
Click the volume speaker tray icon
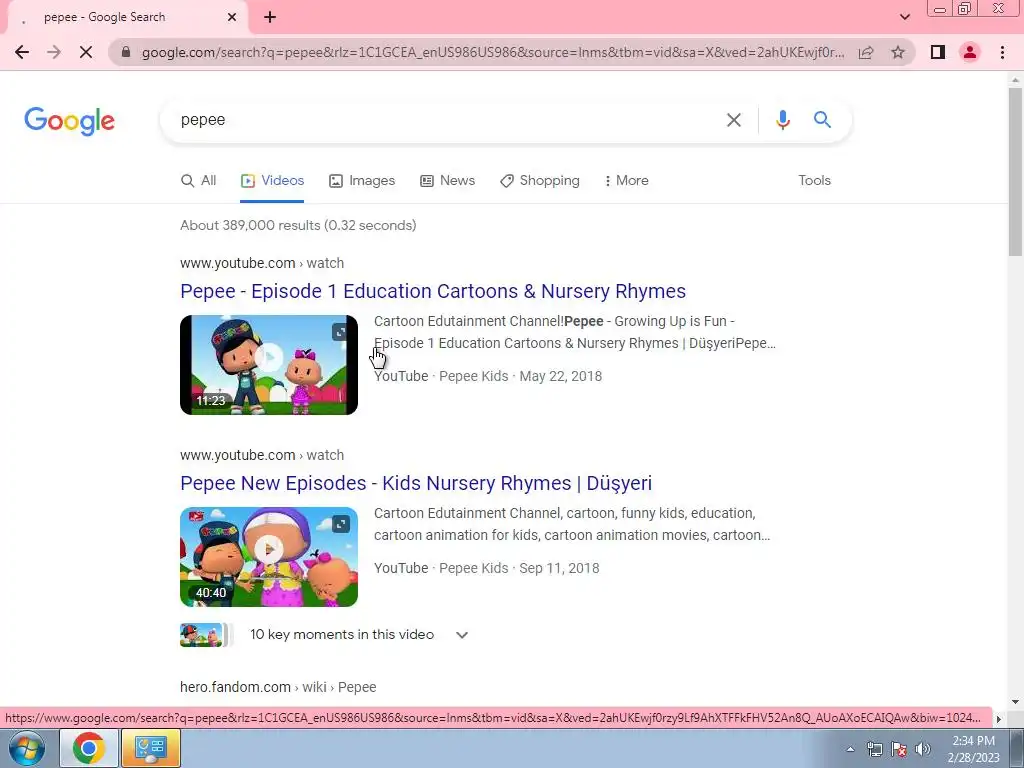(923, 749)
